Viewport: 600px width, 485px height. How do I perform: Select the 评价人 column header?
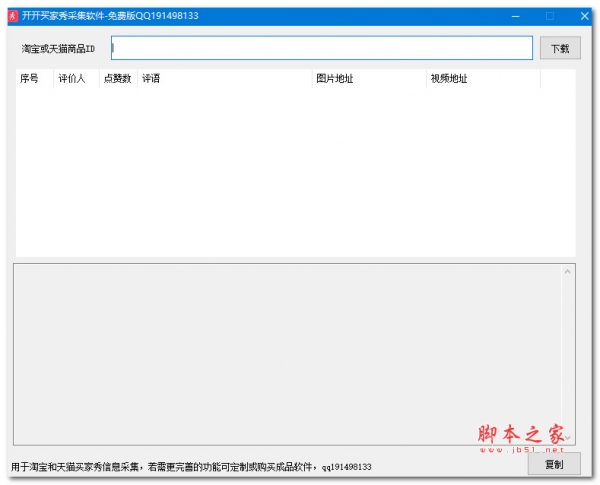click(x=75, y=79)
